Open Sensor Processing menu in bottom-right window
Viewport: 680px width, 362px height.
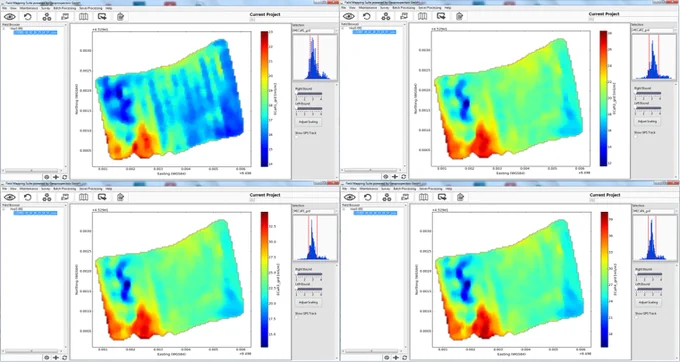(x=430, y=189)
